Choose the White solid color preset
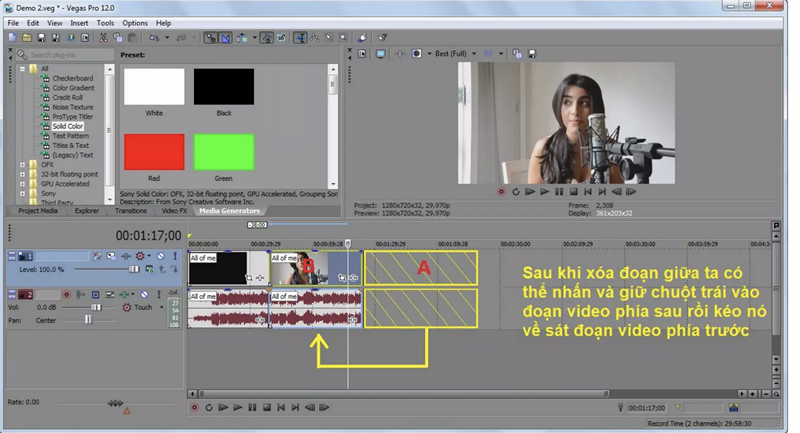 click(x=154, y=87)
